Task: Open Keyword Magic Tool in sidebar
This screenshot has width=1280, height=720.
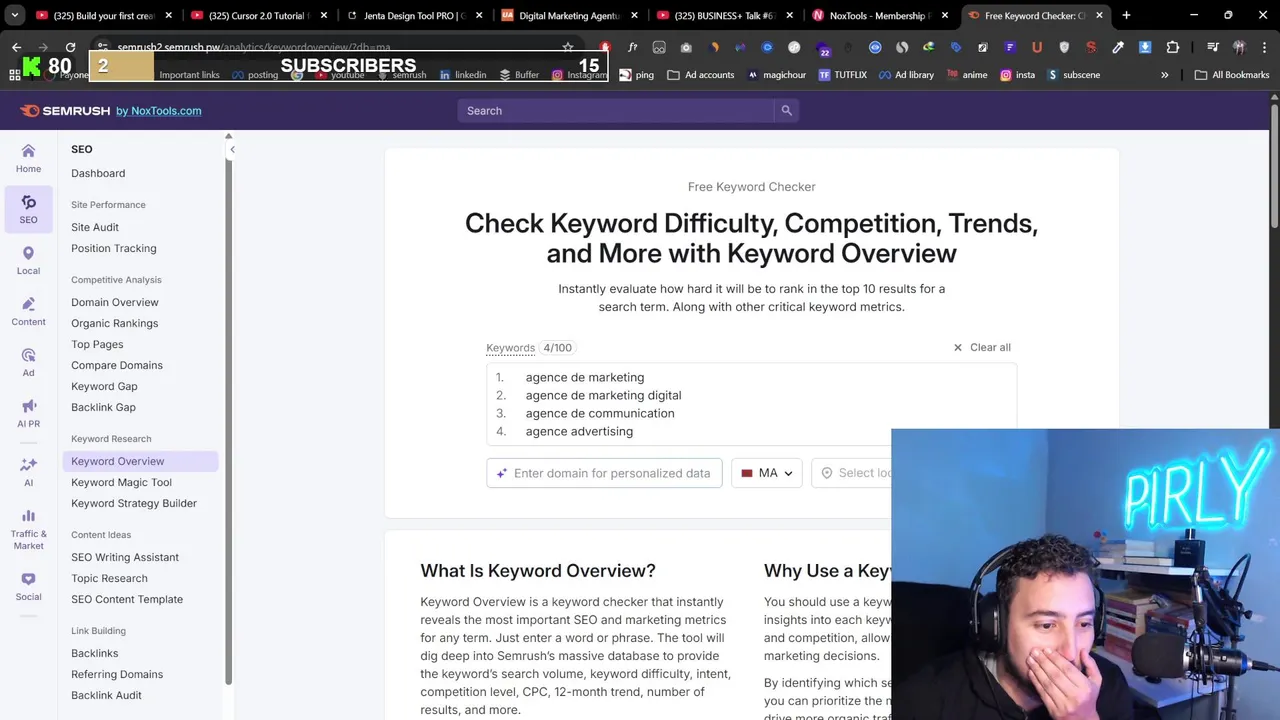Action: coord(121,482)
